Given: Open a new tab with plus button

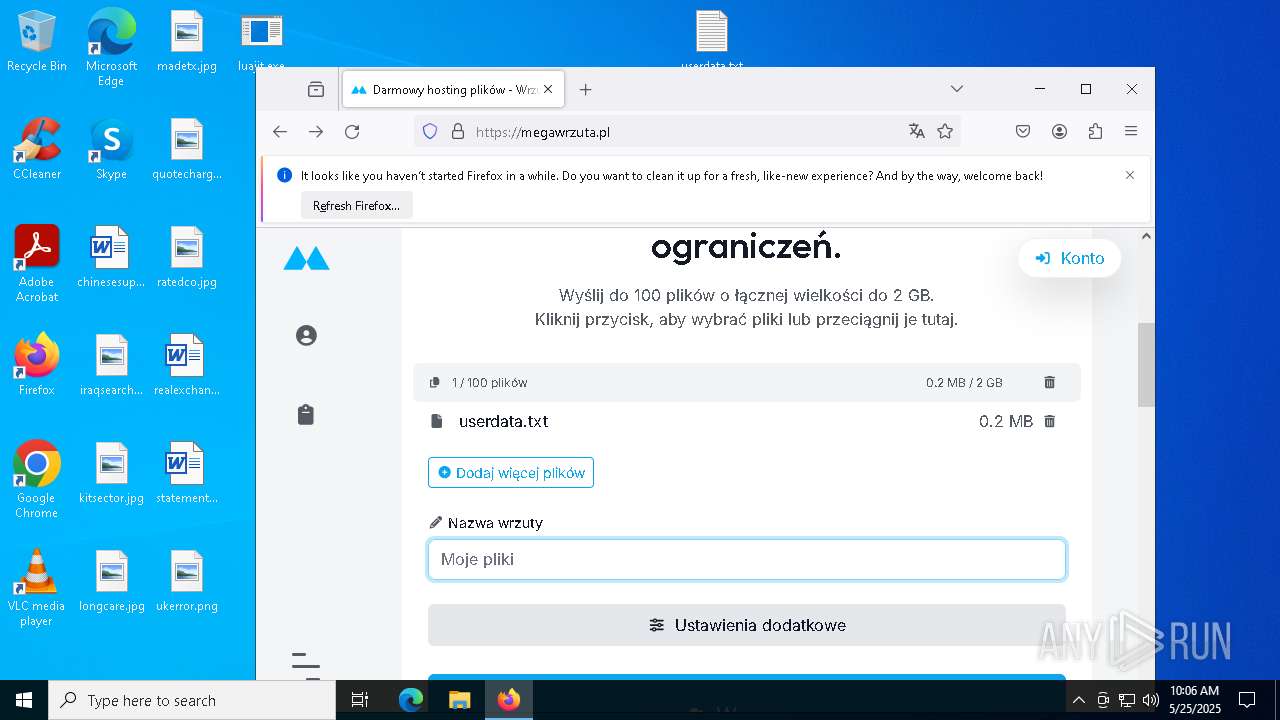Looking at the screenshot, I should tap(586, 89).
